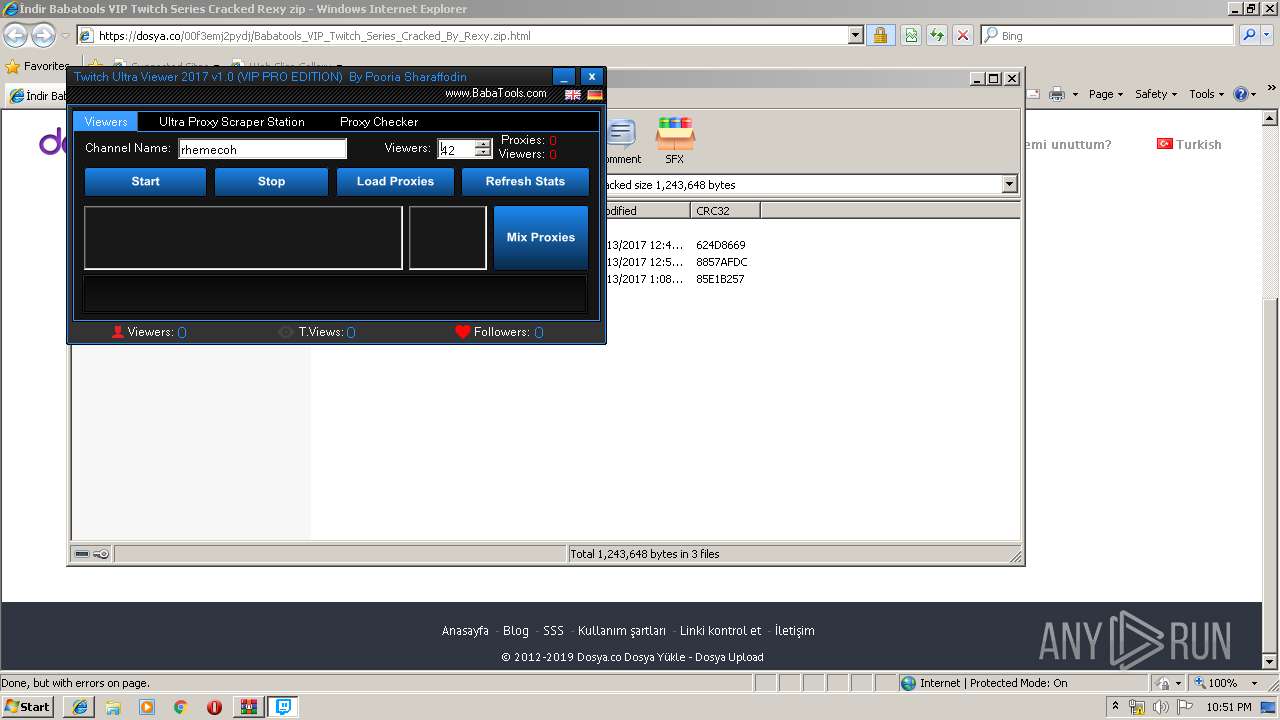Launch Google Chrome from the taskbar

(x=180, y=707)
